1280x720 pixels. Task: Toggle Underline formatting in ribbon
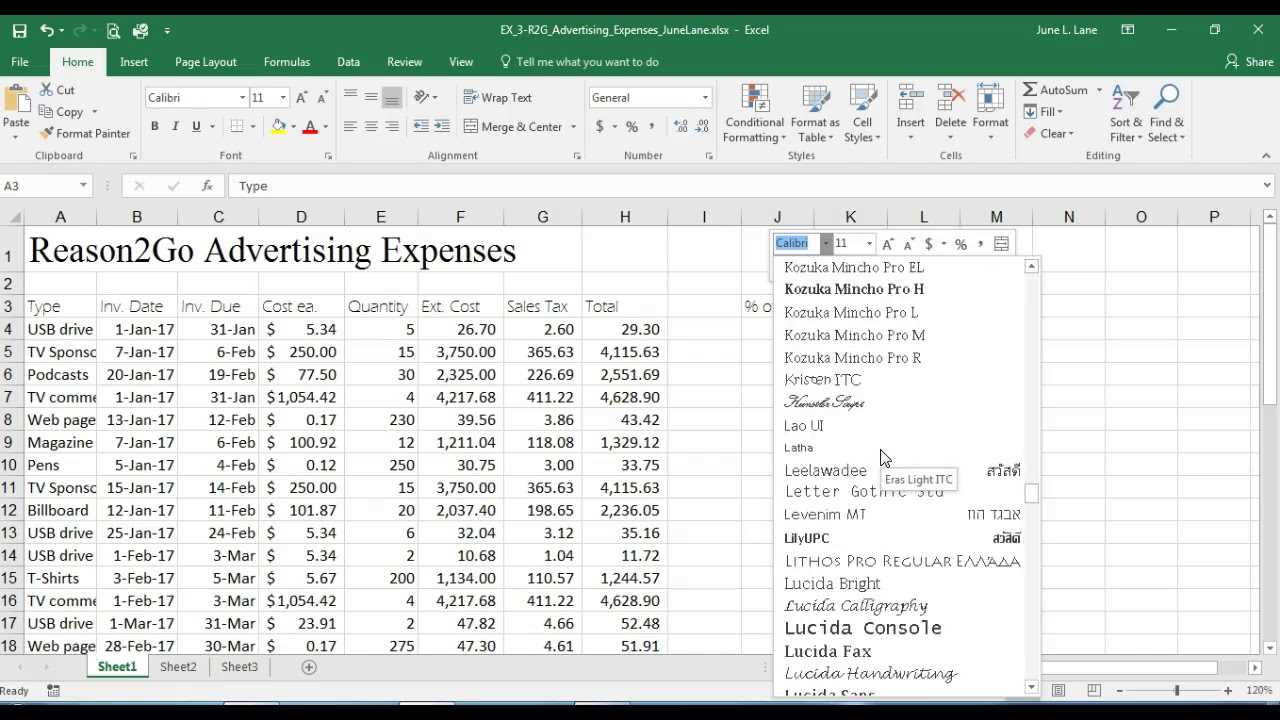[x=196, y=127]
